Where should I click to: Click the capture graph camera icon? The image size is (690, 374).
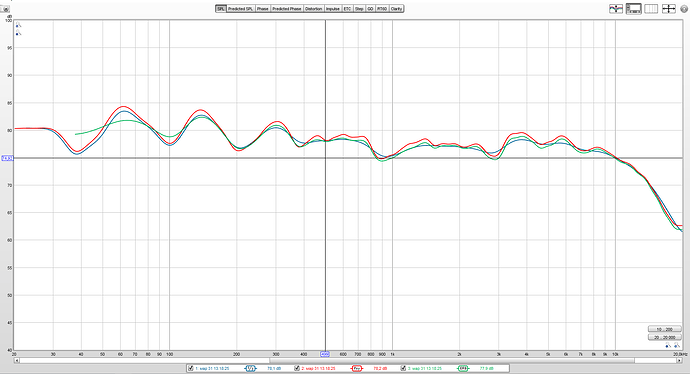6,9
